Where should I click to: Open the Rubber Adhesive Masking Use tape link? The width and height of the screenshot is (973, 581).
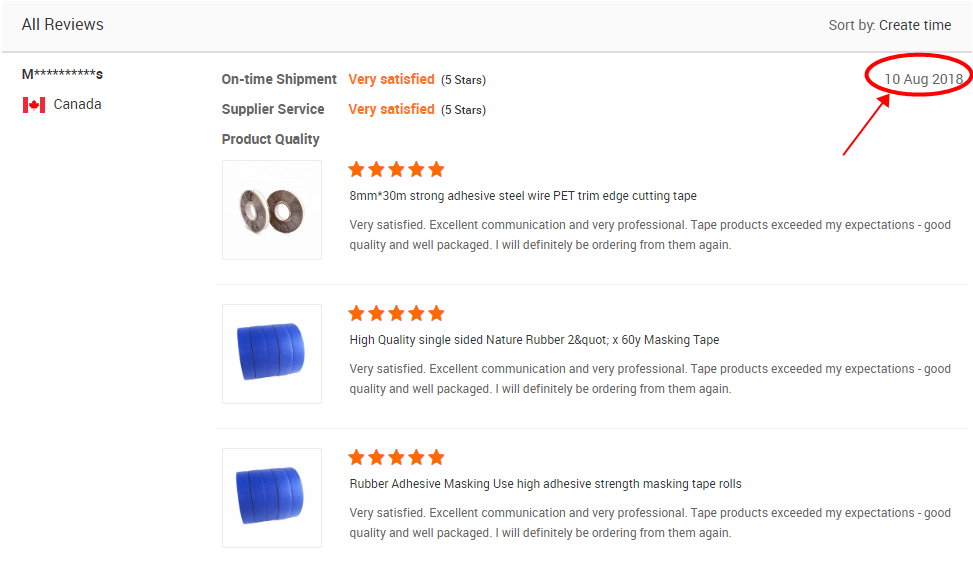545,484
